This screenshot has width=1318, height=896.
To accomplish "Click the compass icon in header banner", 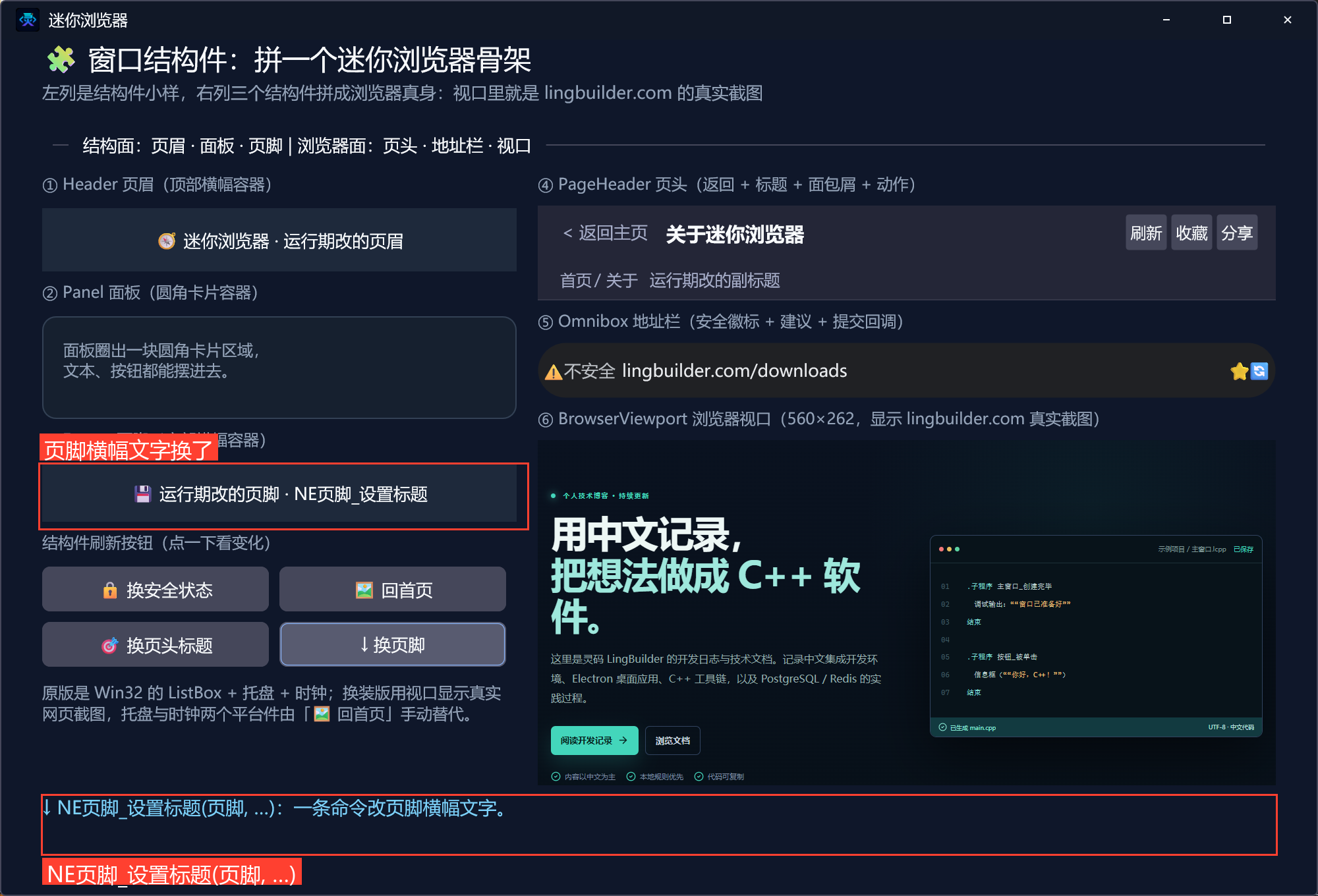I will 167,241.
